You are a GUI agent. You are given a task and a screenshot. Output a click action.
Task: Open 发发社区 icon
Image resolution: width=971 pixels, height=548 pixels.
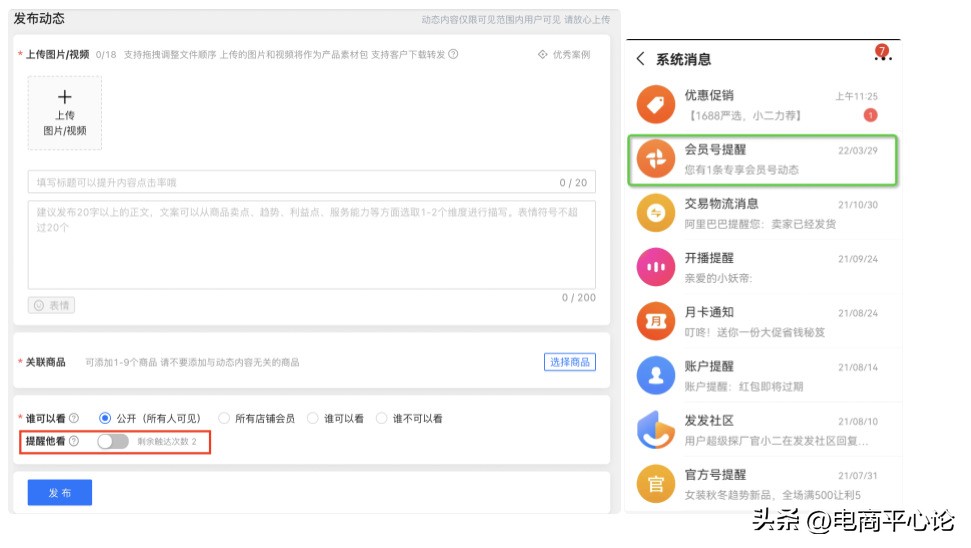coord(656,430)
